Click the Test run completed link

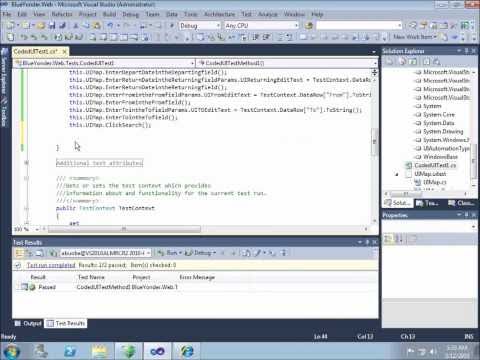click(51, 265)
